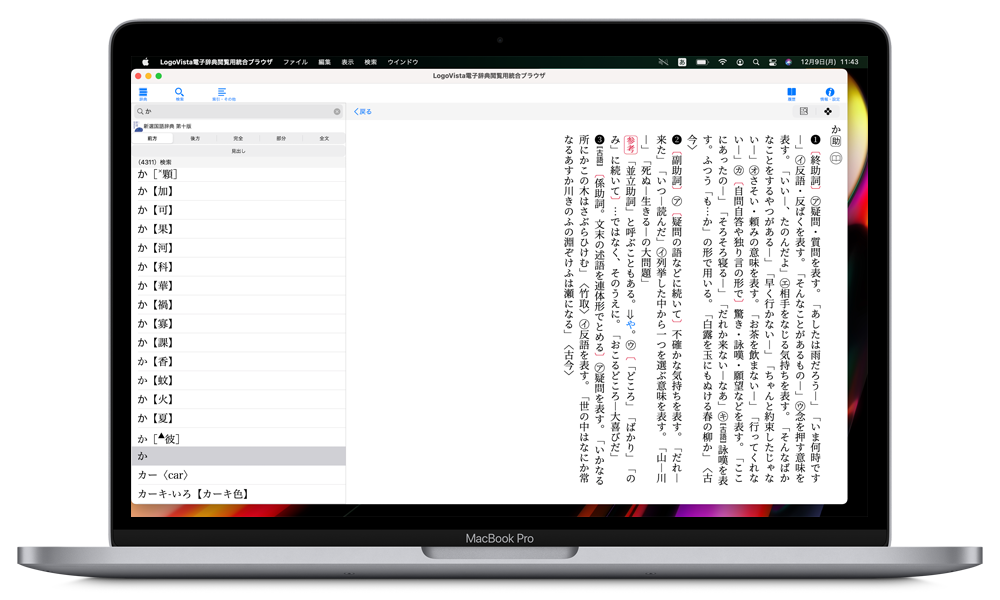
Task: Select the か【果】 entry in the results
Action: tap(239, 229)
